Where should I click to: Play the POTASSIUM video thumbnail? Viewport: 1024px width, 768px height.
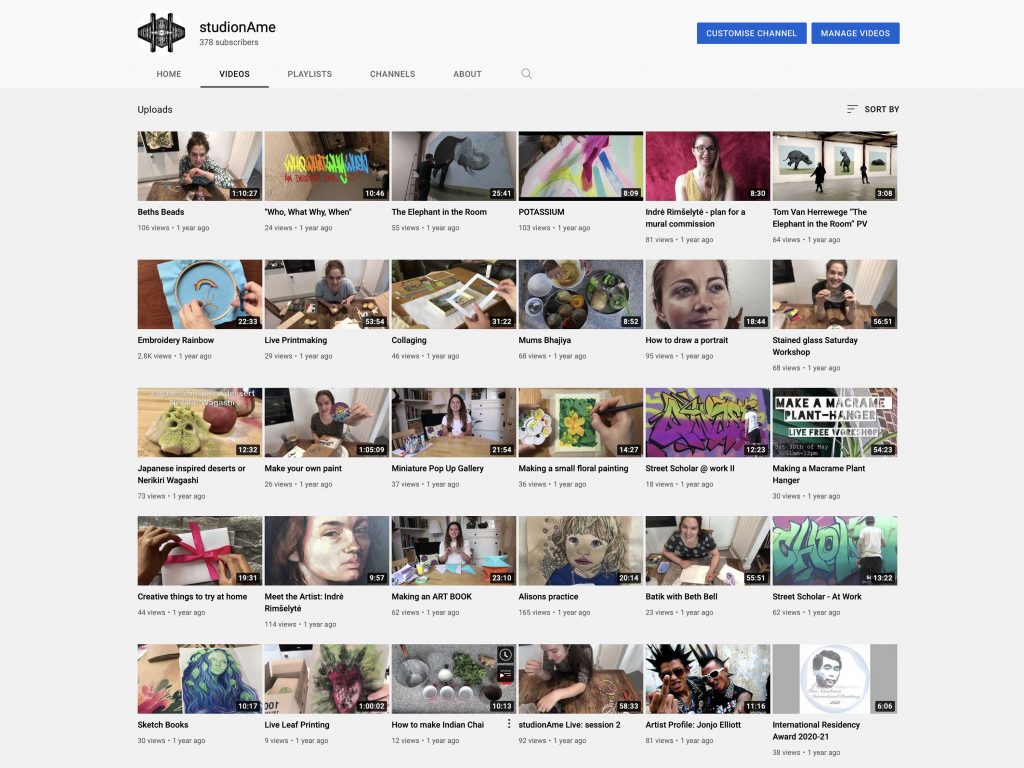click(580, 166)
